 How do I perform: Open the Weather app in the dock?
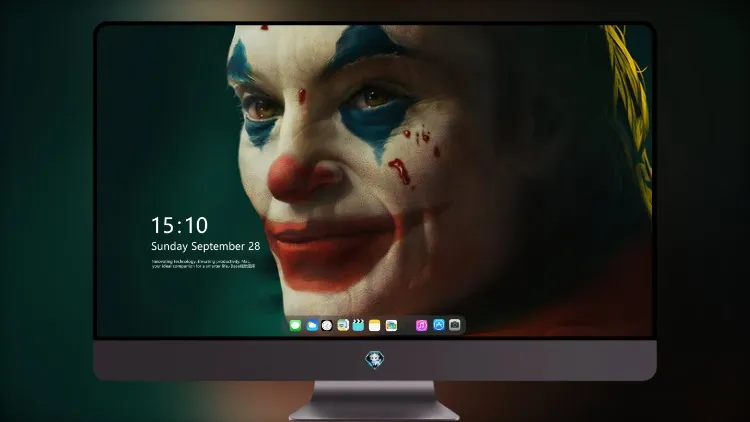[311, 325]
